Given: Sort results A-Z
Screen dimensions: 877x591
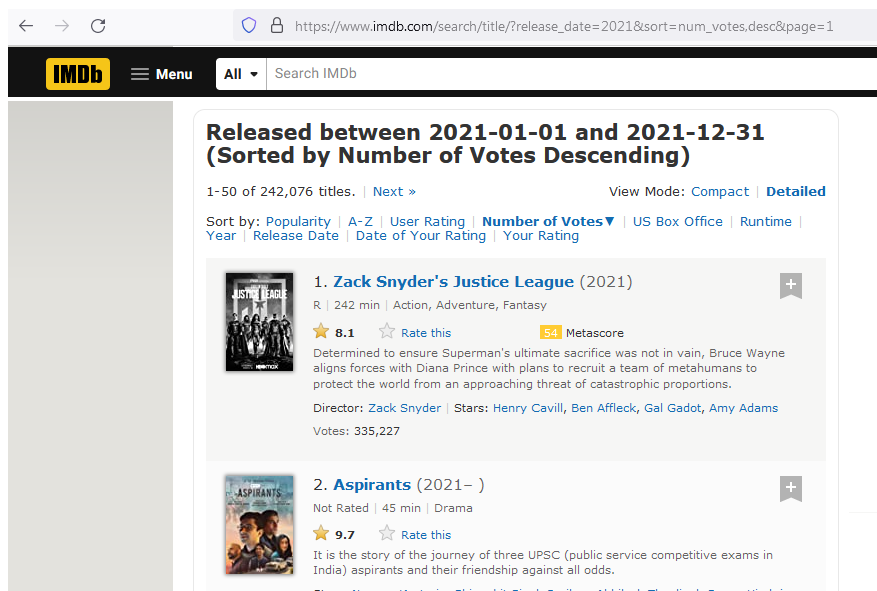Looking at the screenshot, I should 360,221.
